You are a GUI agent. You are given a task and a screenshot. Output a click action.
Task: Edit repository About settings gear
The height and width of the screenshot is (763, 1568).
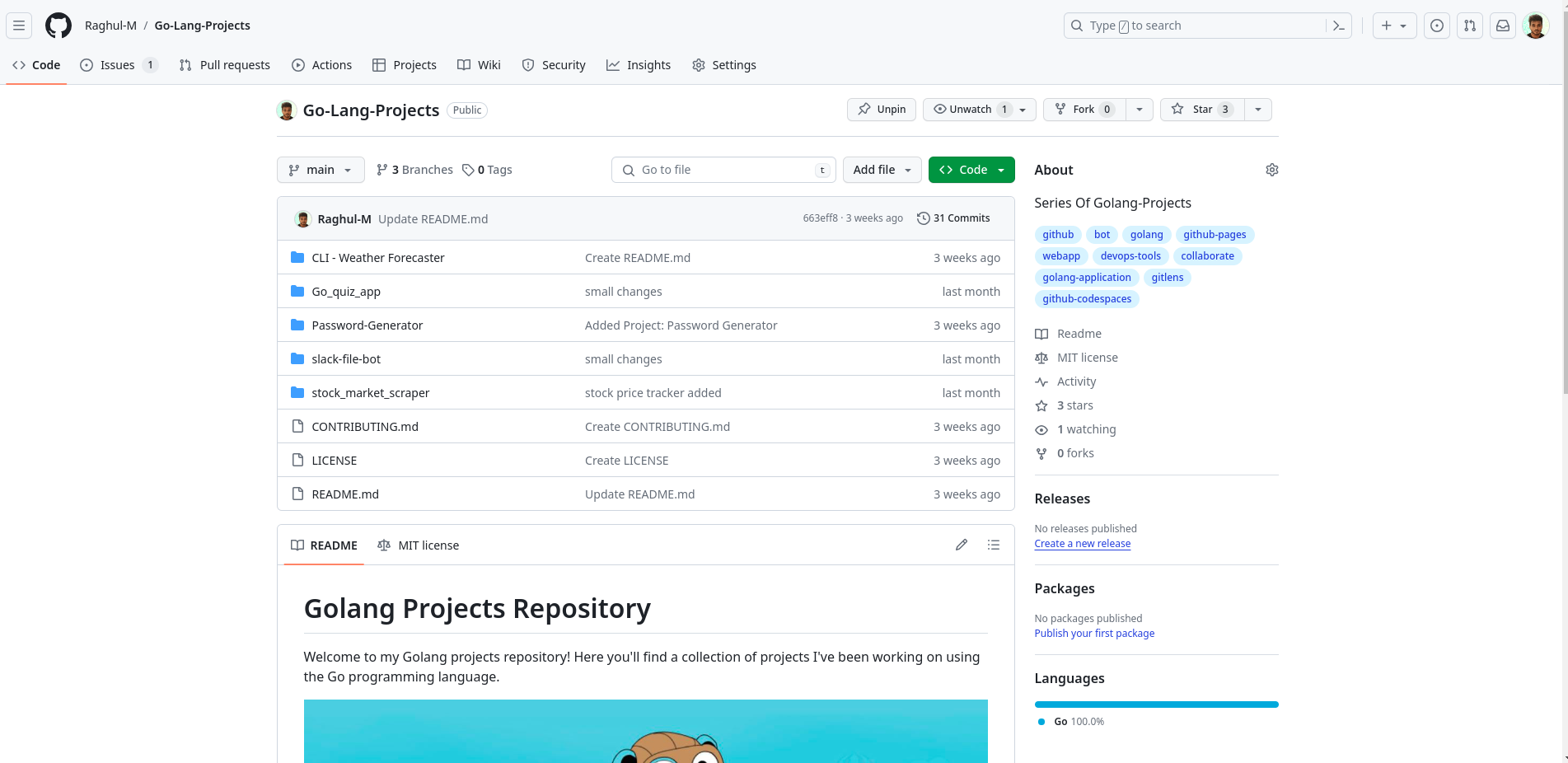point(1272,170)
